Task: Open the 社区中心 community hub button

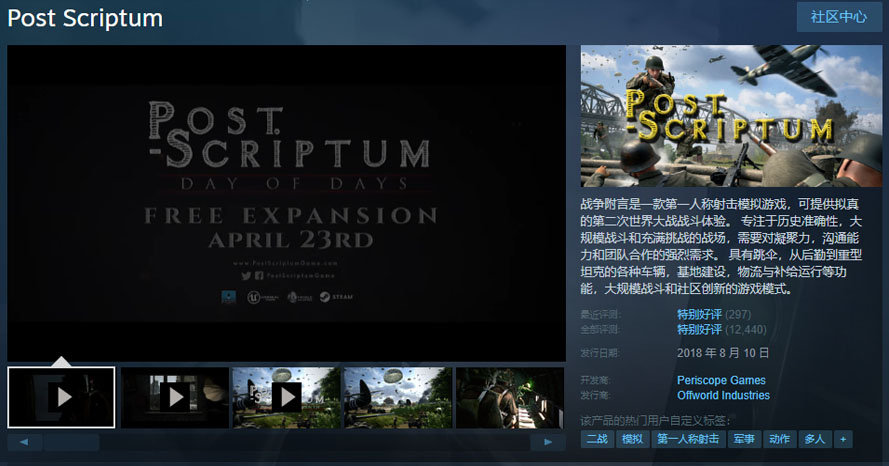Action: click(x=839, y=17)
